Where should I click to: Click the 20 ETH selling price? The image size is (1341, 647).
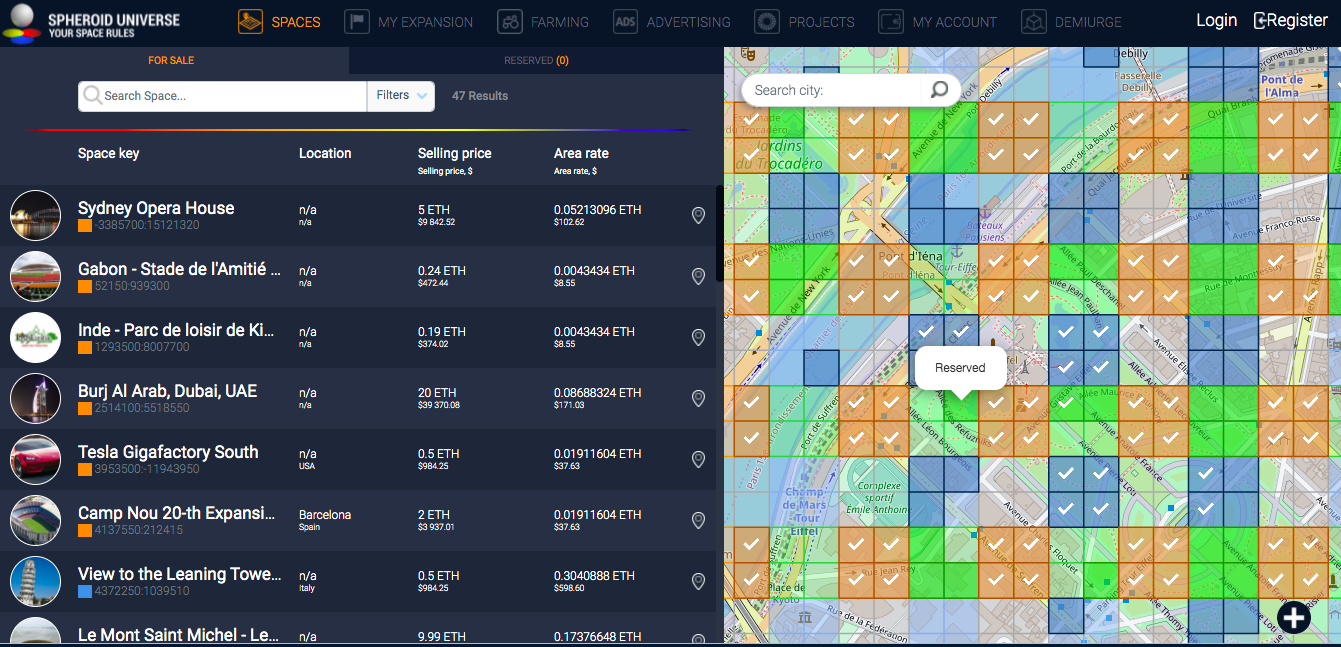pos(437,393)
